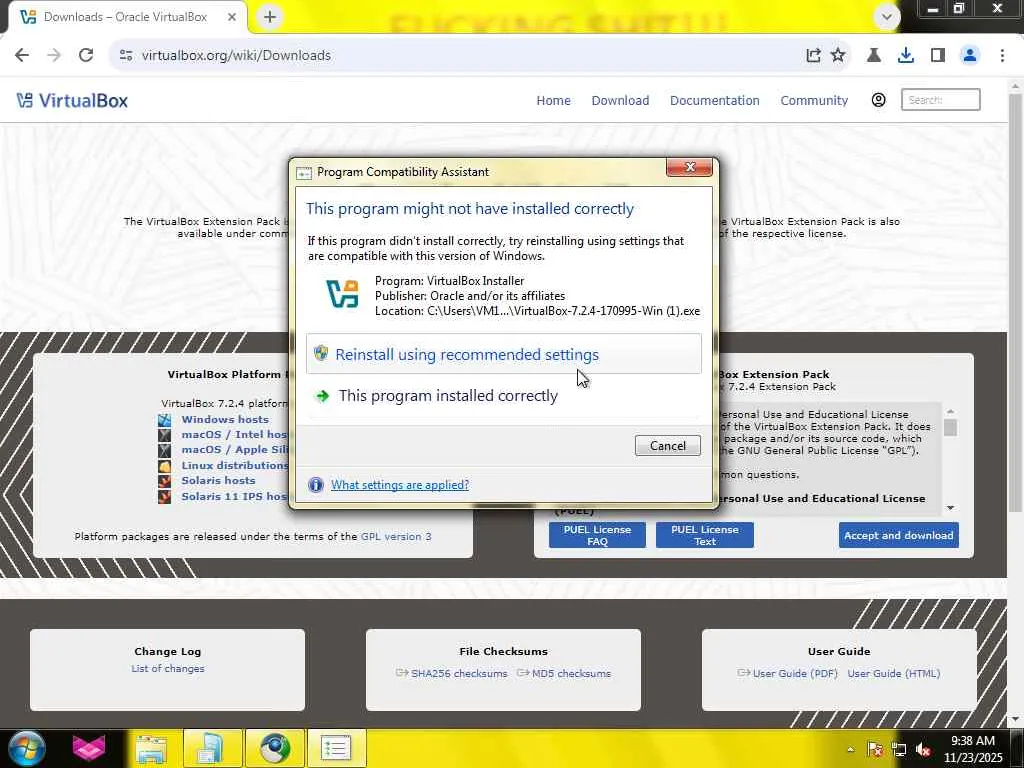Open What settings are applied? help link
1024x768 pixels.
coord(400,485)
